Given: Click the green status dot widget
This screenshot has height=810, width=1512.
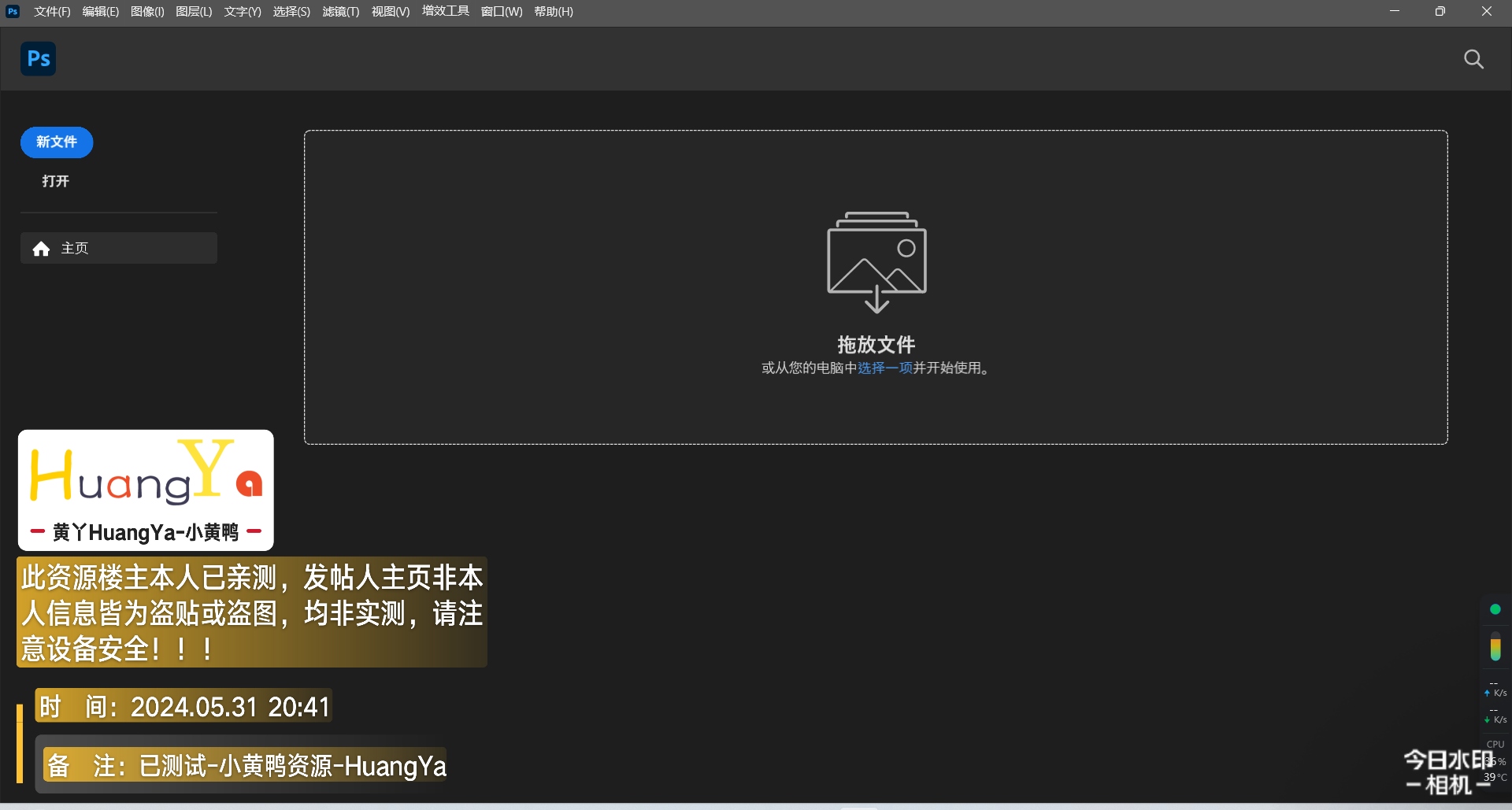Looking at the screenshot, I should pos(1495,609).
